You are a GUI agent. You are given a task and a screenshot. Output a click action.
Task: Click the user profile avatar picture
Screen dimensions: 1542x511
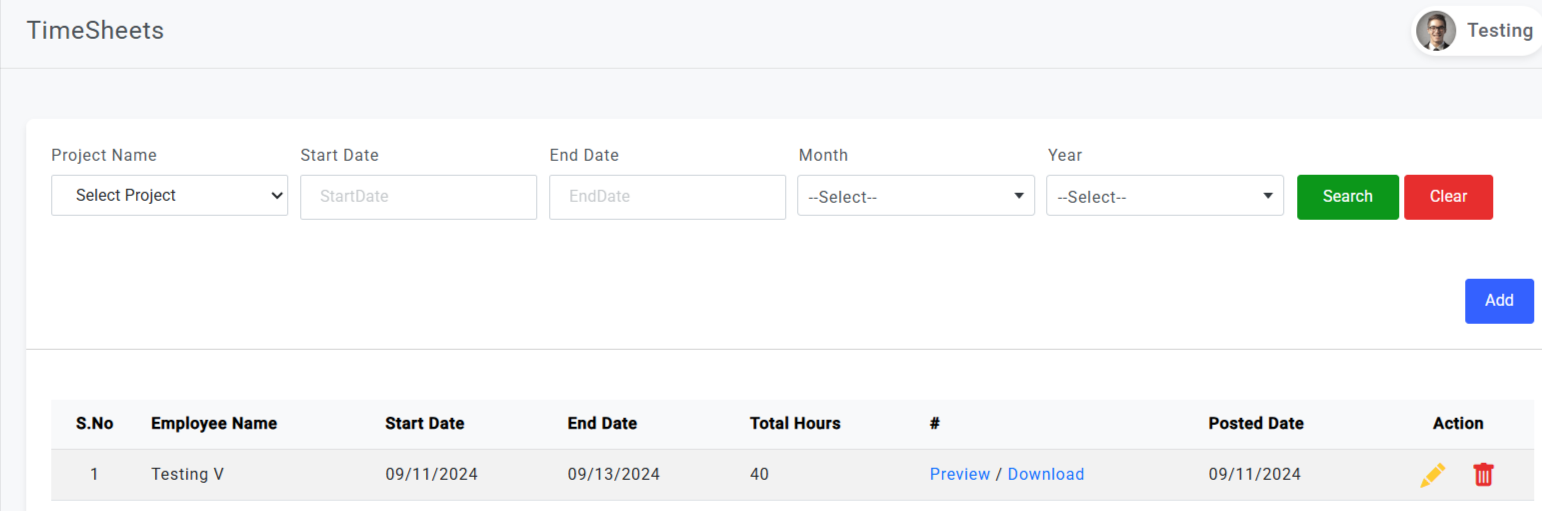(1436, 31)
